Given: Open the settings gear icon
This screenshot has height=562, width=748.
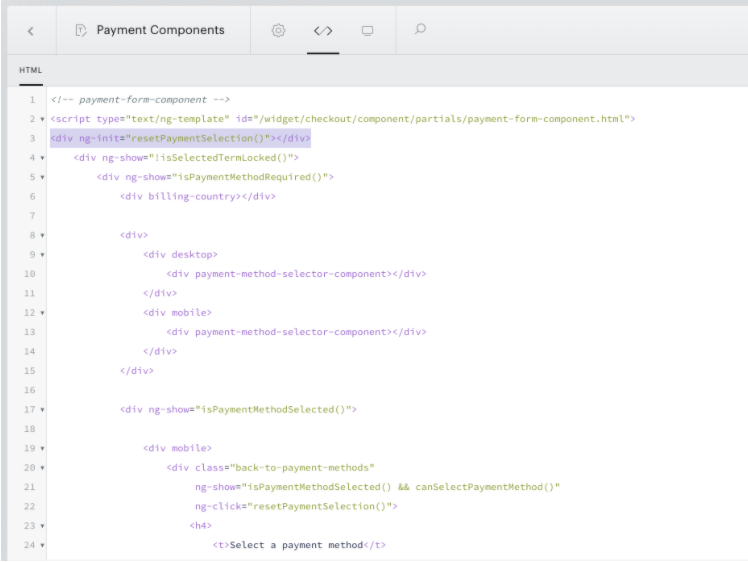Looking at the screenshot, I should (x=278, y=31).
